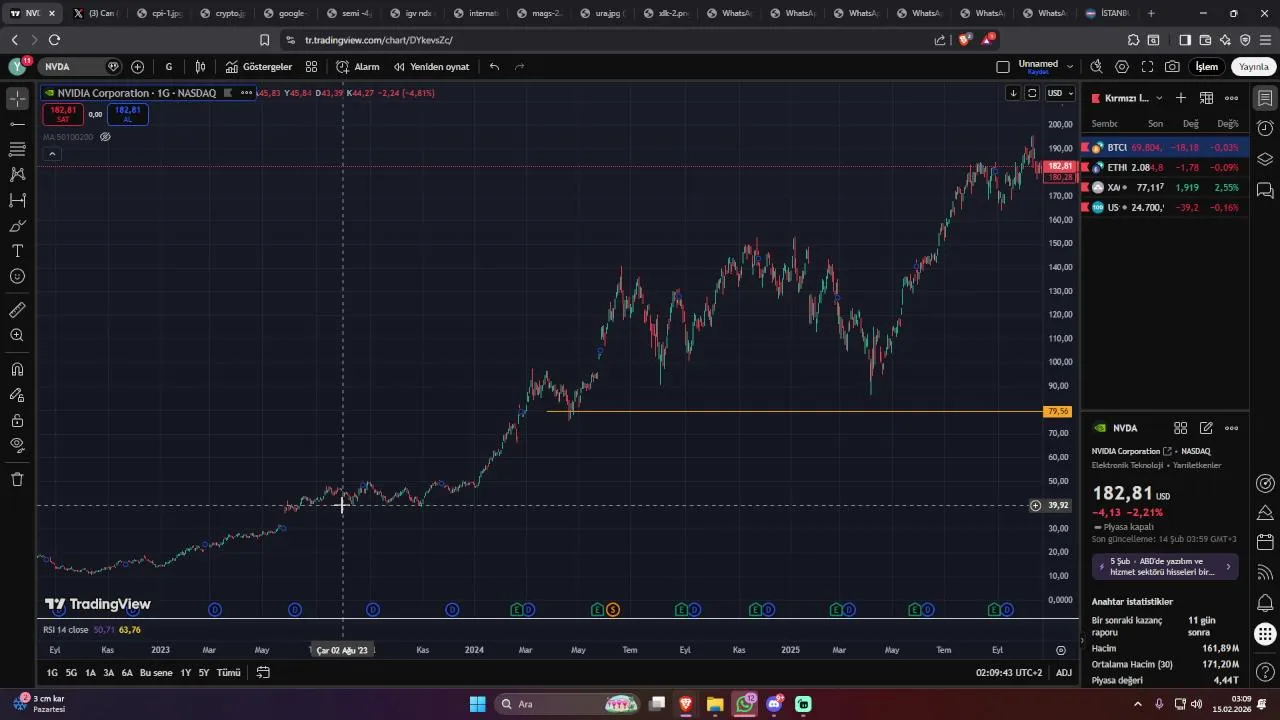Click the trash remove objects icon
The image size is (1280, 720).
coord(17,480)
